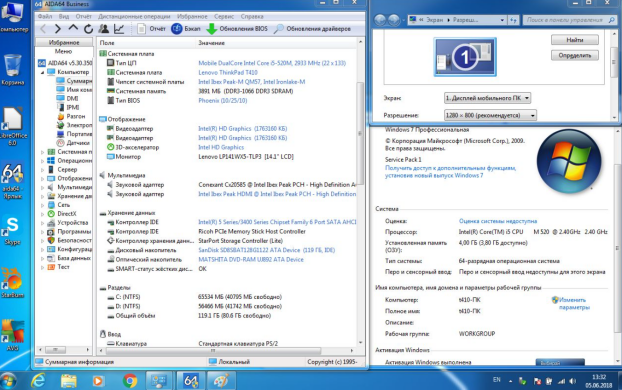Click Получить доступ к дополнительным функциям link
The width and height of the screenshot is (622, 390).
(x=451, y=172)
